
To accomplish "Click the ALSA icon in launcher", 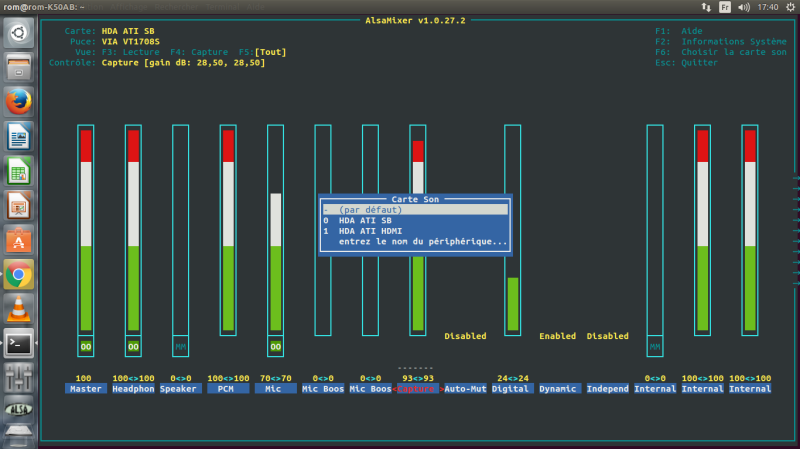I will coord(18,409).
